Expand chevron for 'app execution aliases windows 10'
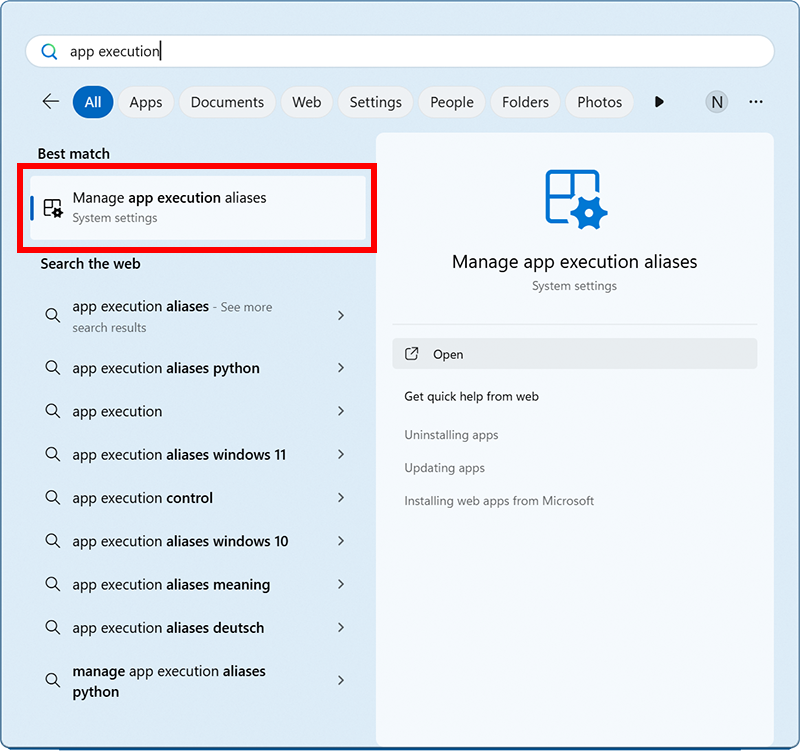 341,541
